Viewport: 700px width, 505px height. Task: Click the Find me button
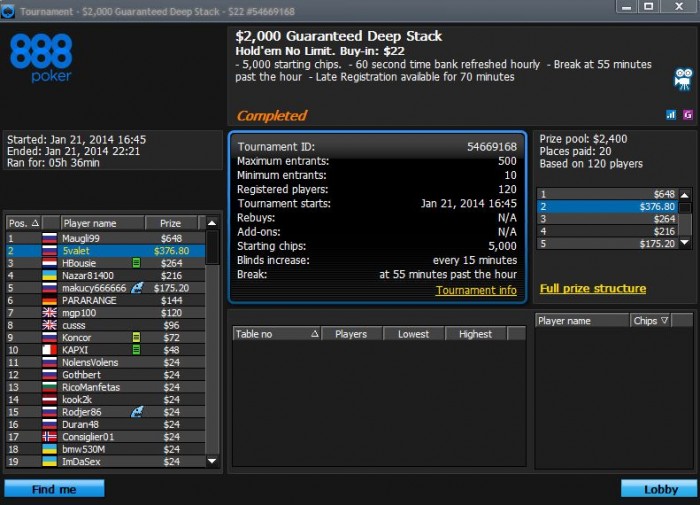(x=54, y=489)
